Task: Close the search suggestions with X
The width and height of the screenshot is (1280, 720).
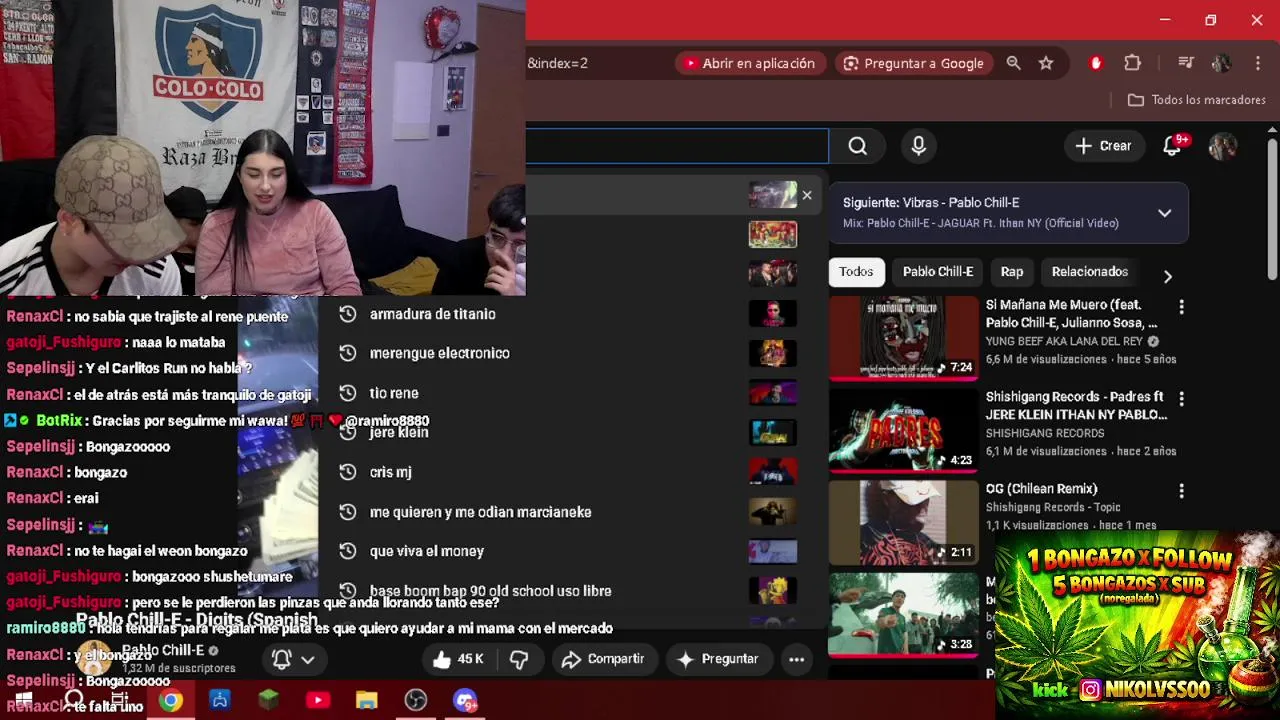Action: point(807,195)
